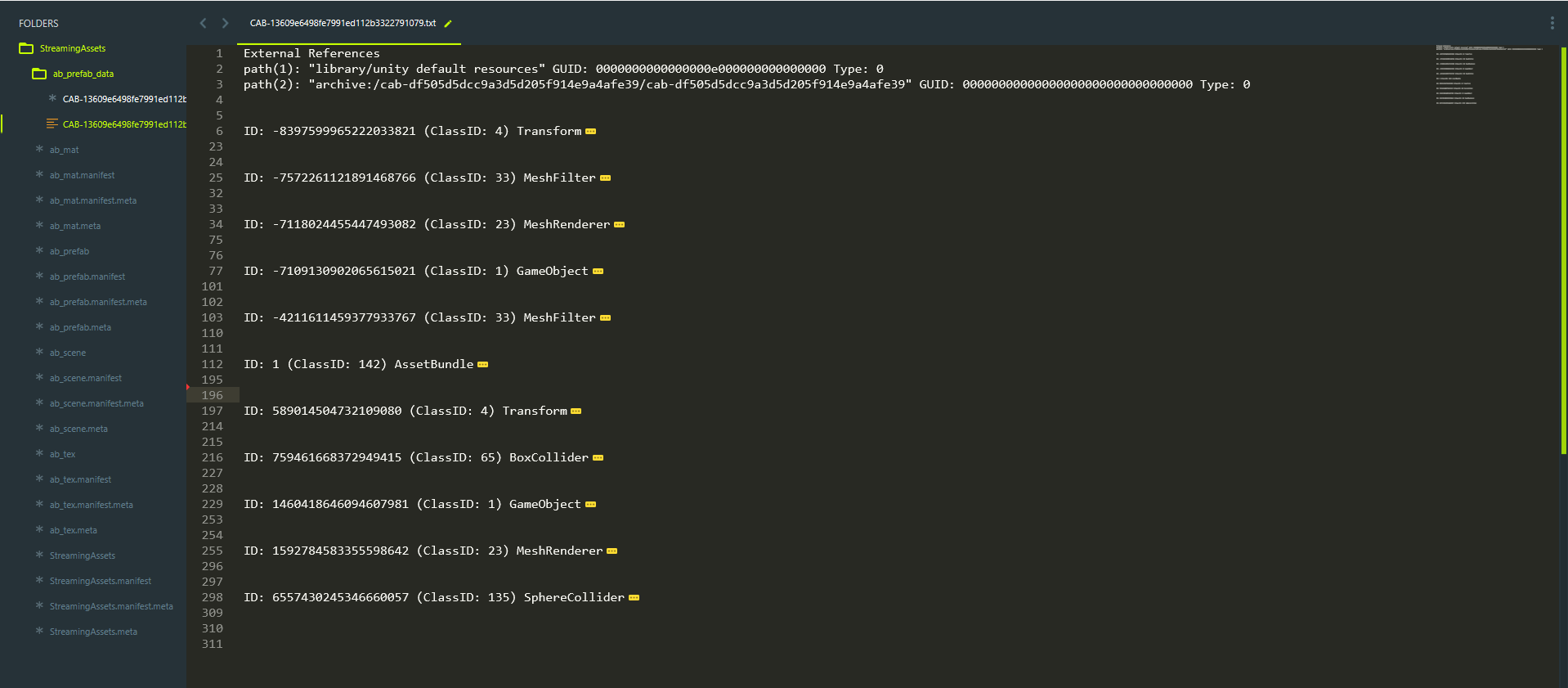
Task: Click ID 1 AssetBundle line text
Action: [358, 364]
